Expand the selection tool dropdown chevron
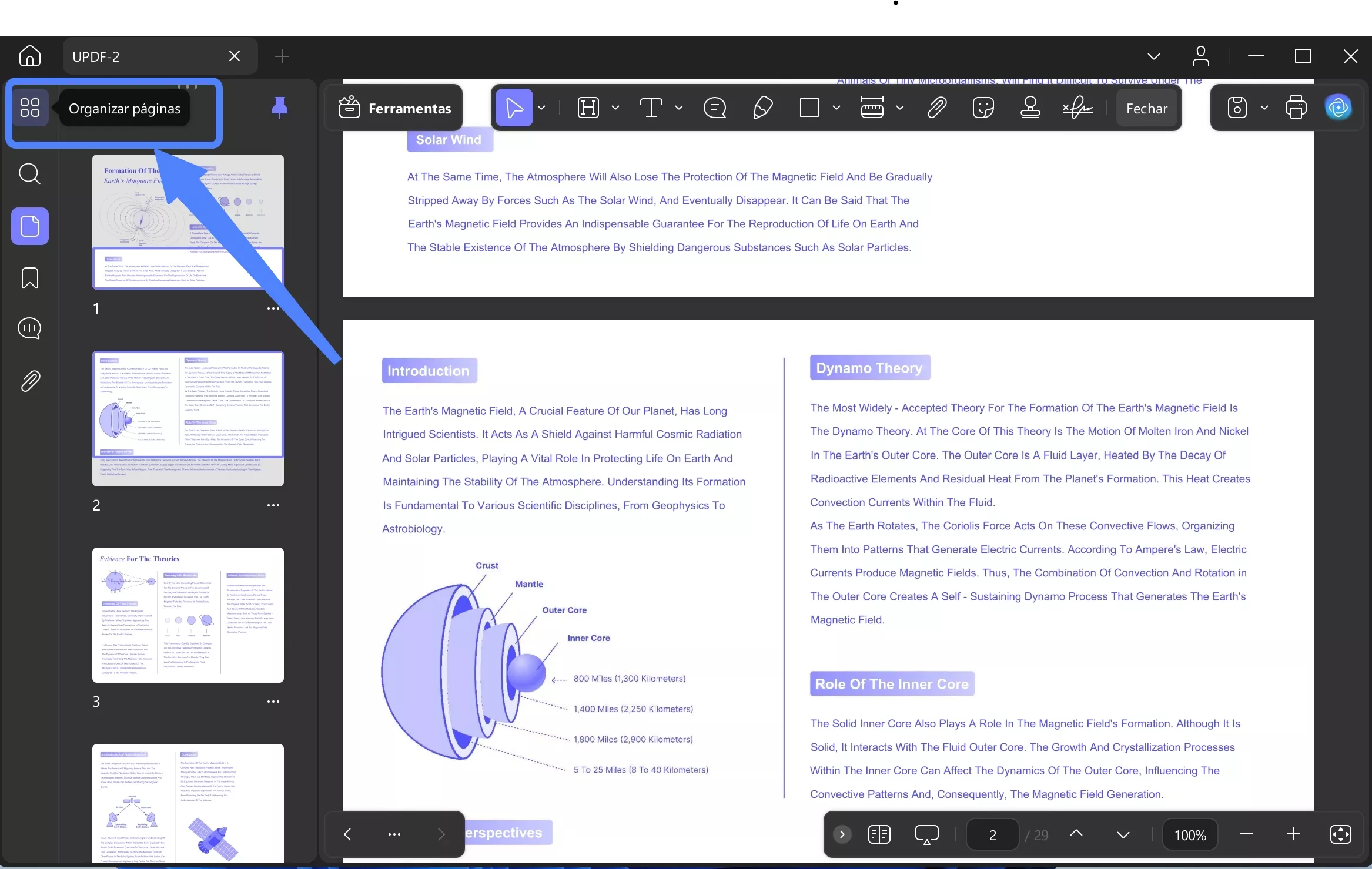 pyautogui.click(x=541, y=108)
